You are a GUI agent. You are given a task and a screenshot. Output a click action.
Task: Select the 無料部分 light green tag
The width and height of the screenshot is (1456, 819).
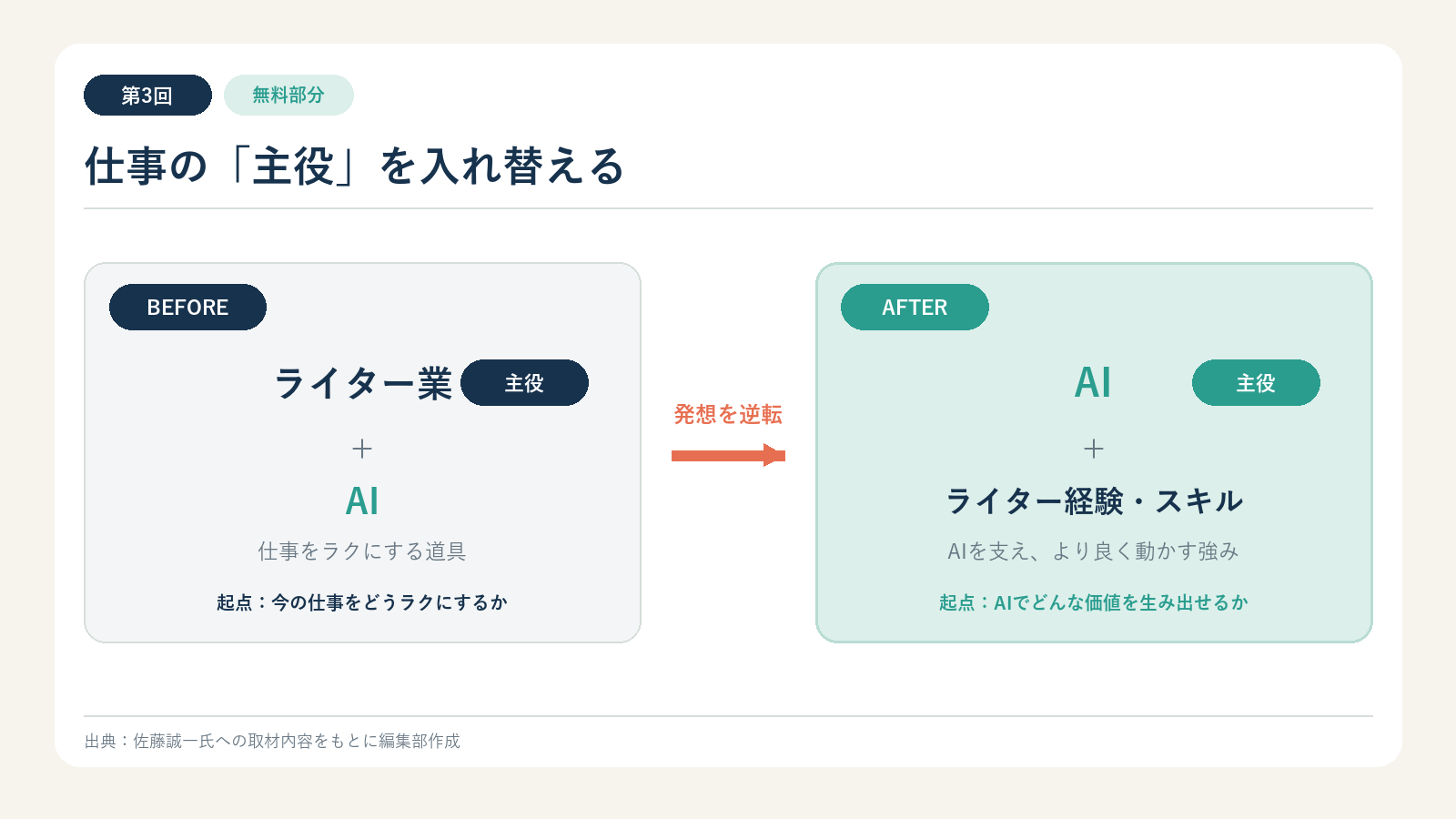coord(288,96)
